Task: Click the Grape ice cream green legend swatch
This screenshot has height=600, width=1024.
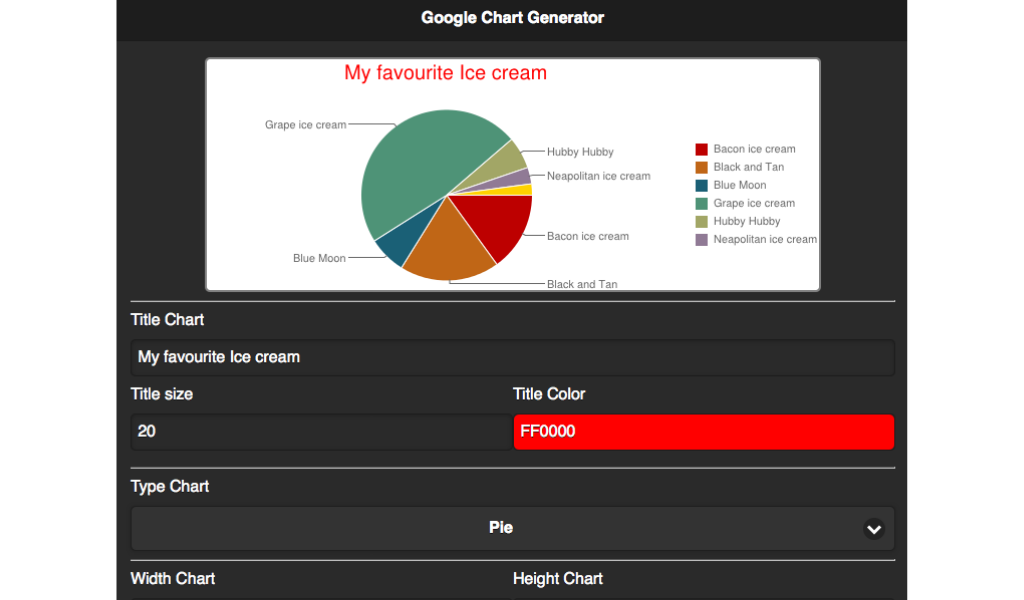Action: click(701, 203)
